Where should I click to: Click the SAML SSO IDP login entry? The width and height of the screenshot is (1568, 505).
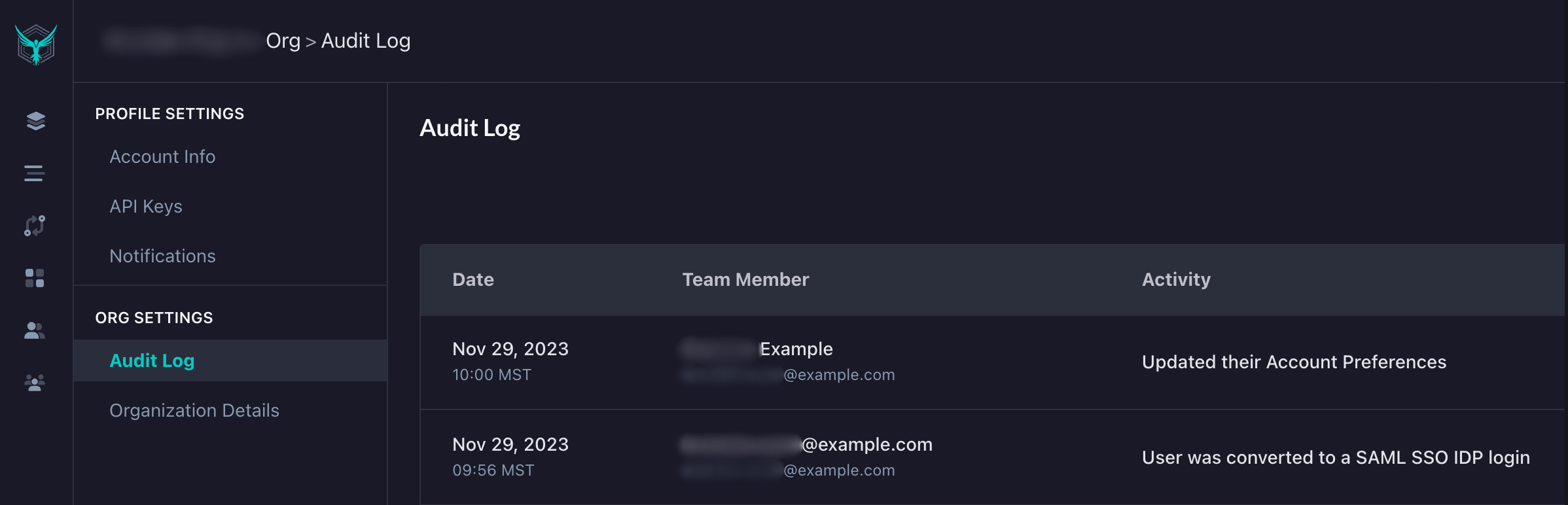(982, 457)
